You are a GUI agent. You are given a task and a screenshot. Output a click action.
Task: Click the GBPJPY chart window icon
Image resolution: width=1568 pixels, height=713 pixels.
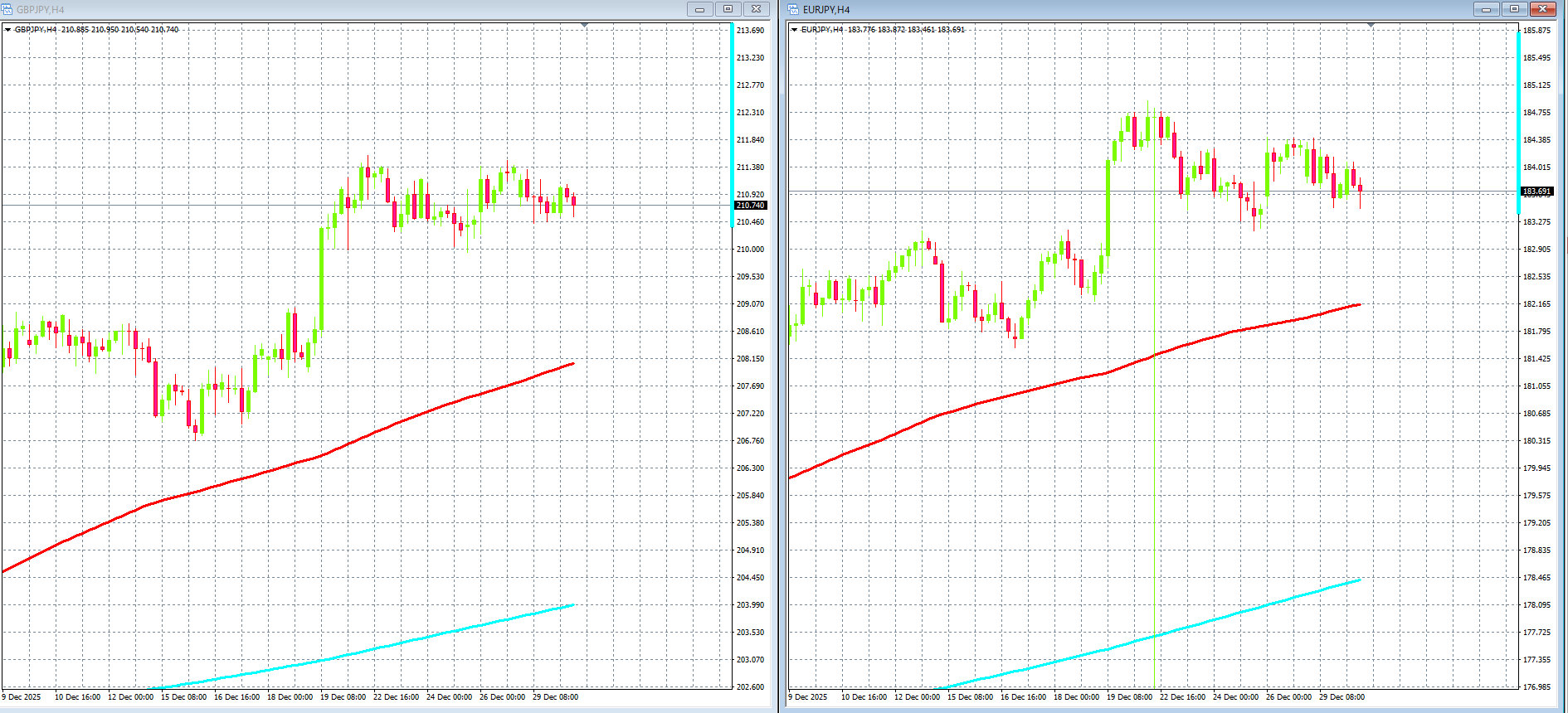[7, 9]
